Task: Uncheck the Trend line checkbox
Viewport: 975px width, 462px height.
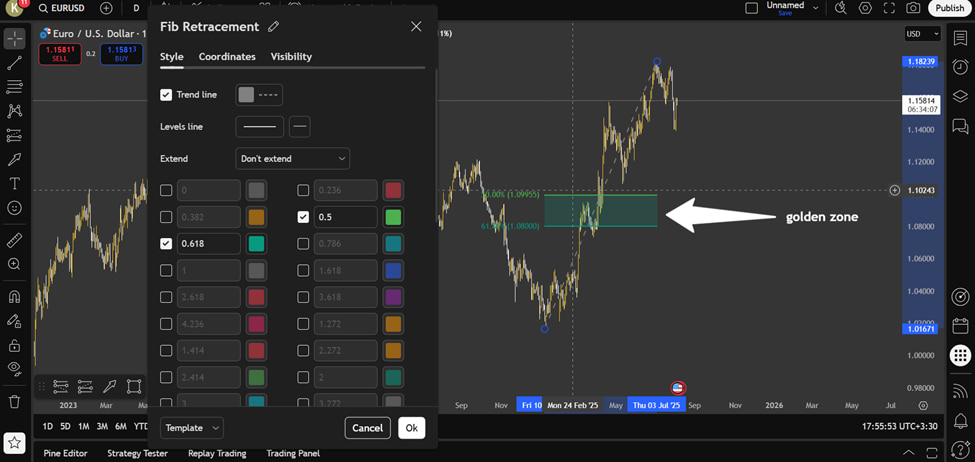Action: tap(166, 95)
